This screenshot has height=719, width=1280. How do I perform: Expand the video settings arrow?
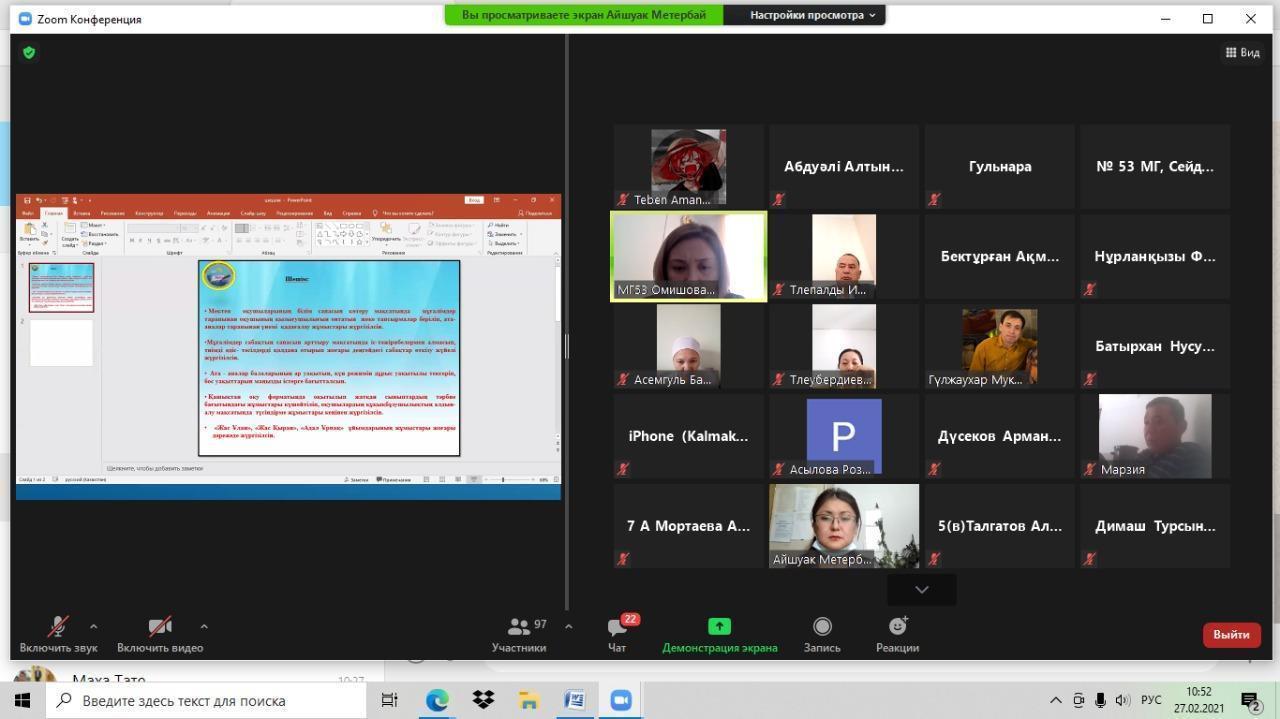(x=204, y=626)
